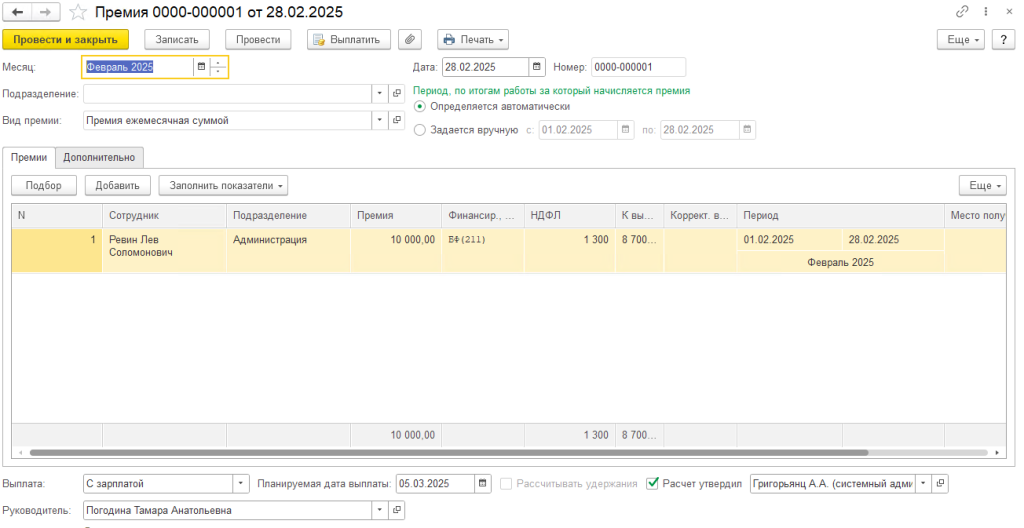Toggle Рассчитывать удержания checkbox

tap(506, 484)
